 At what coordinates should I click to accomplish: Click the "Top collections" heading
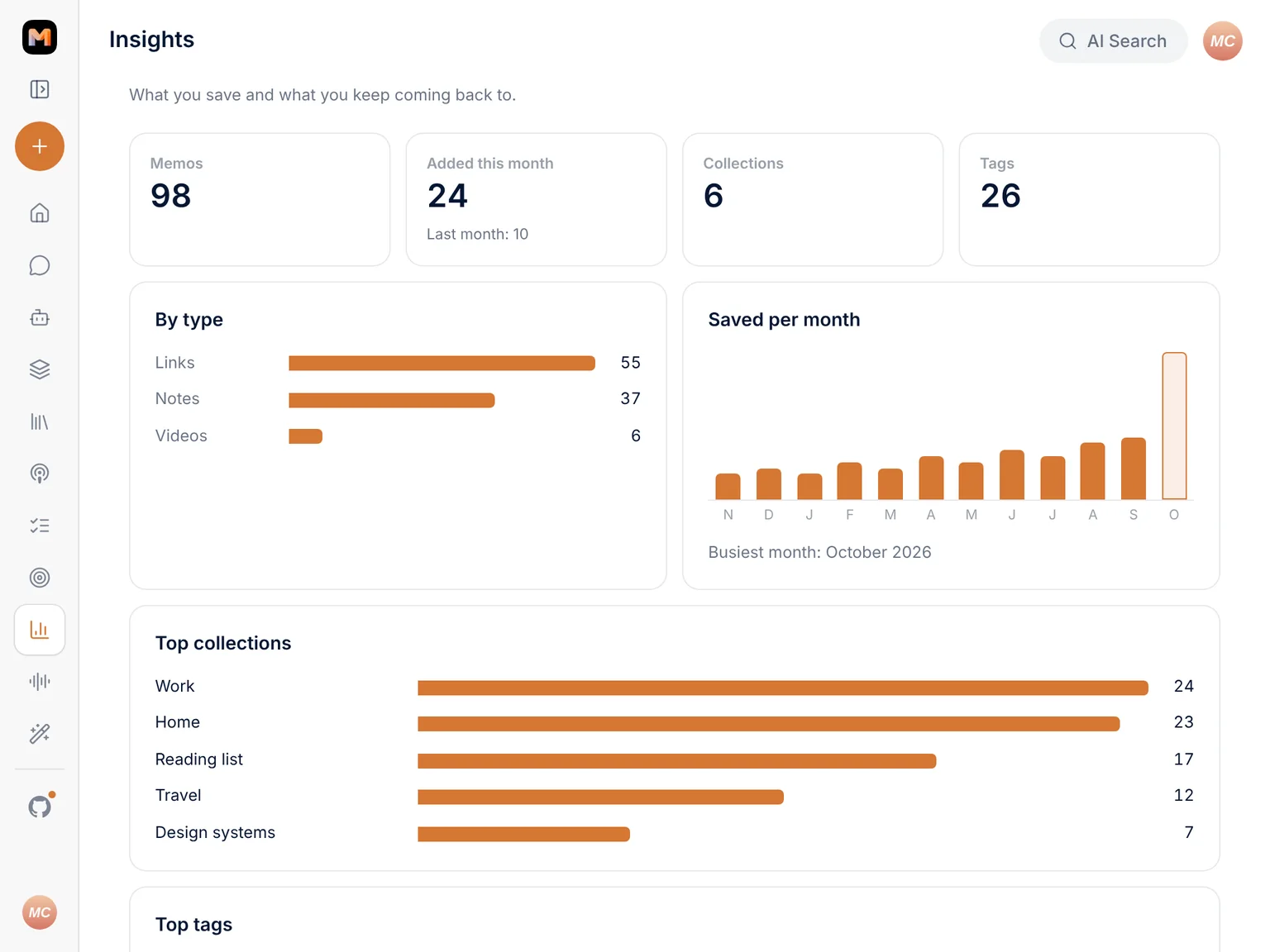point(223,643)
